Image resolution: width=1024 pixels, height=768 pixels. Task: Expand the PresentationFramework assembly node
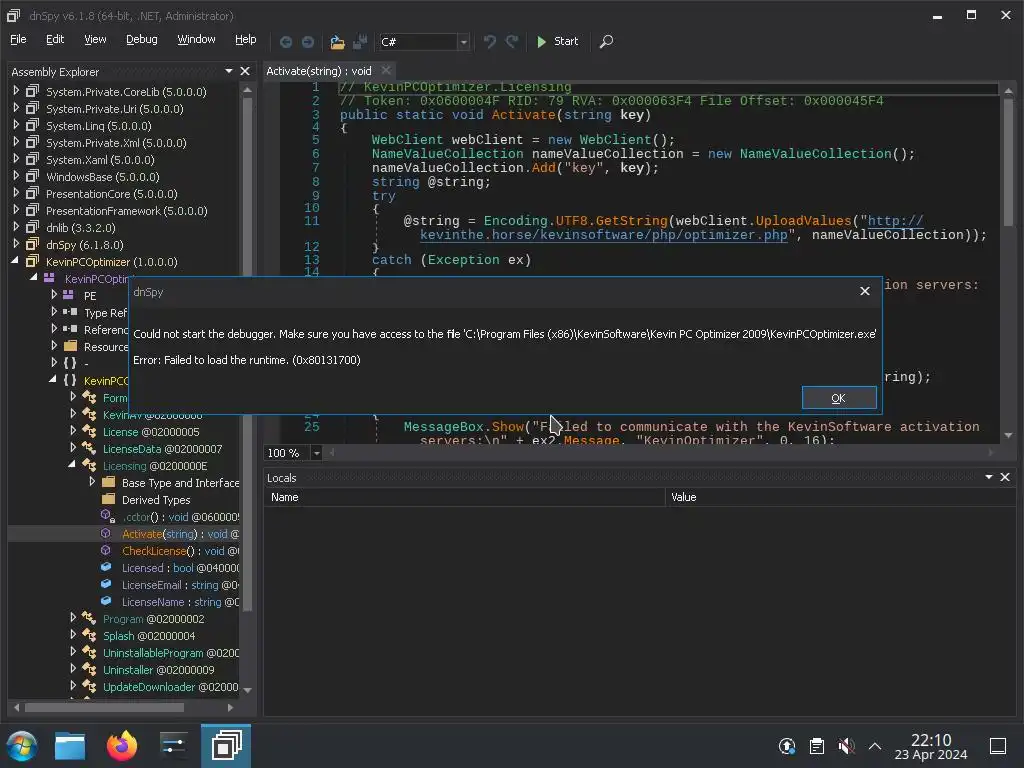click(16, 210)
